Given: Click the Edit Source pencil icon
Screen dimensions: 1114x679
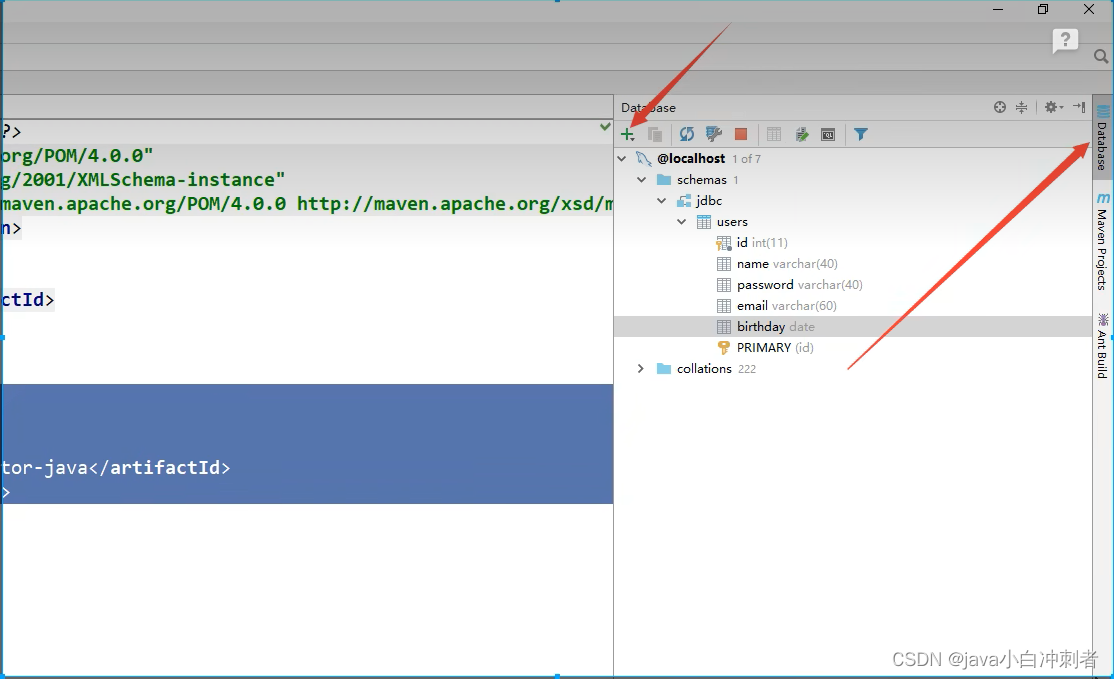Looking at the screenshot, I should click(801, 134).
